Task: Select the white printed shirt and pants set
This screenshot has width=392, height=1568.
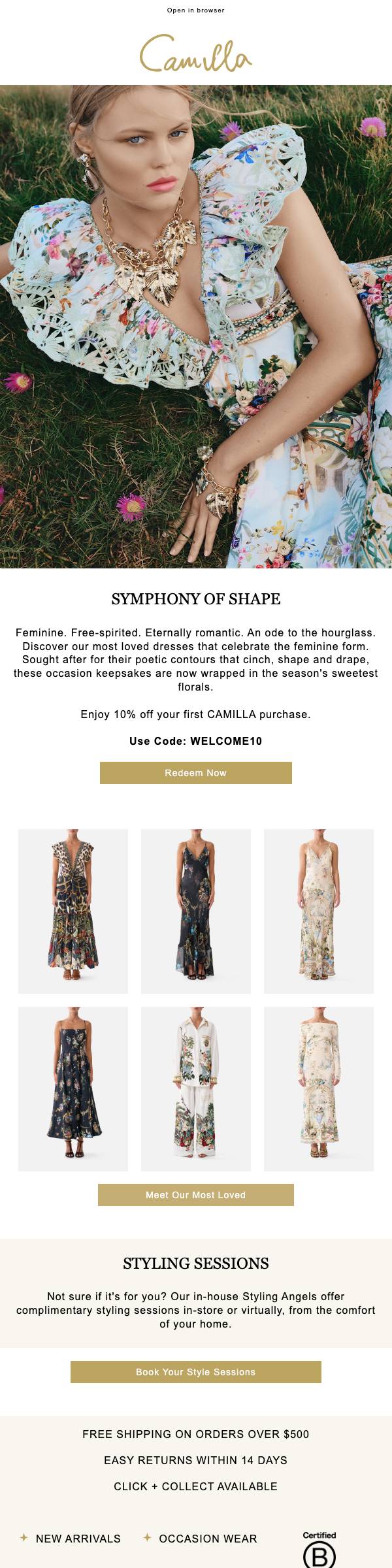Action: pyautogui.click(x=196, y=1089)
